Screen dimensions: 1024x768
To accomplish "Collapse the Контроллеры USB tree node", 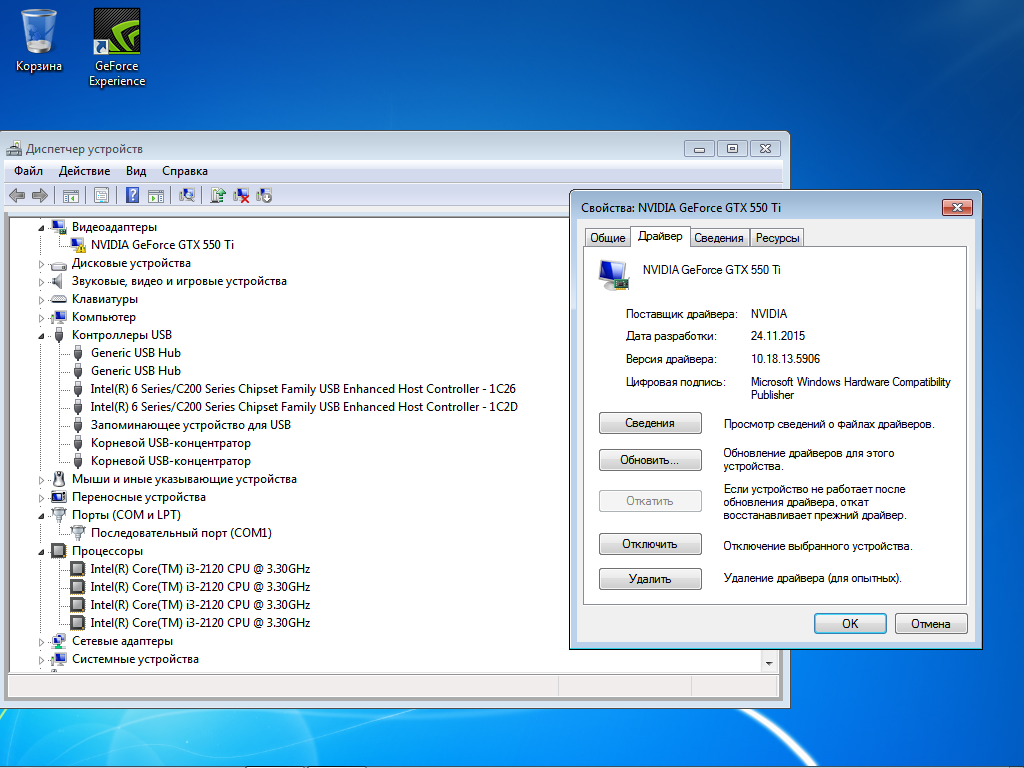I will (41, 336).
